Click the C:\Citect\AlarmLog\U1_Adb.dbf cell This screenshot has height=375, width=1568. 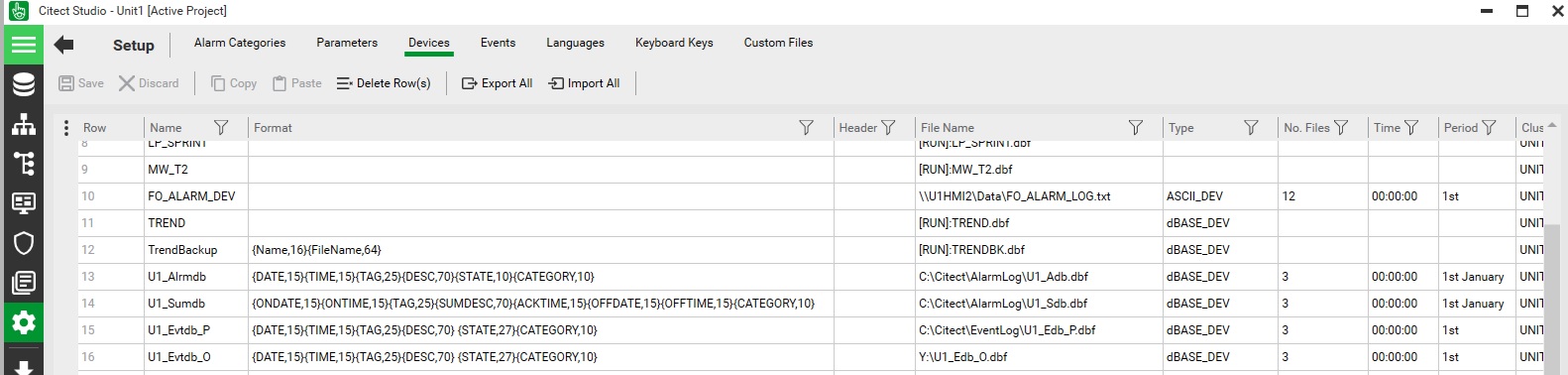(1039, 277)
